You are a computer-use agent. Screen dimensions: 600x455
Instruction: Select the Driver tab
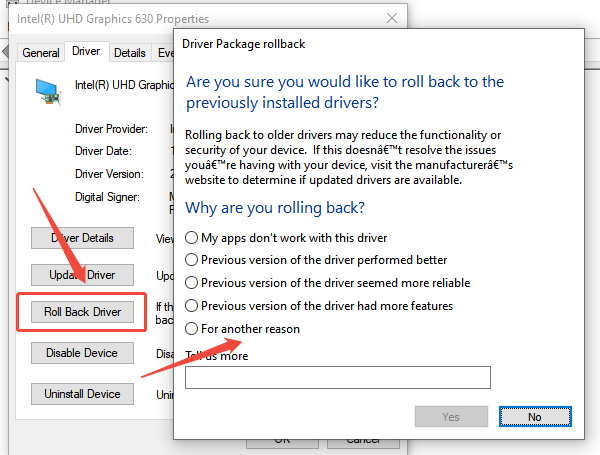pyautogui.click(x=86, y=51)
